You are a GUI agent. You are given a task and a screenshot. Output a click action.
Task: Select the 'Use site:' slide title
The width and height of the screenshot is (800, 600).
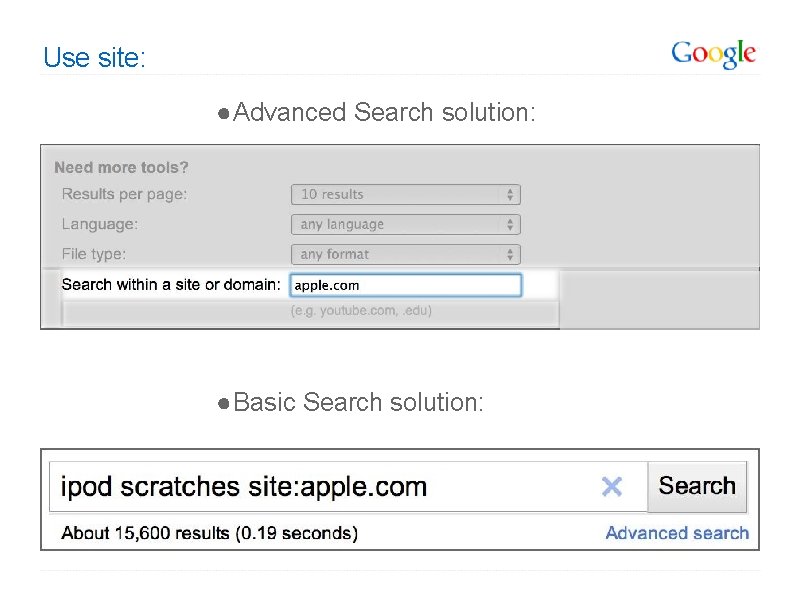94,58
